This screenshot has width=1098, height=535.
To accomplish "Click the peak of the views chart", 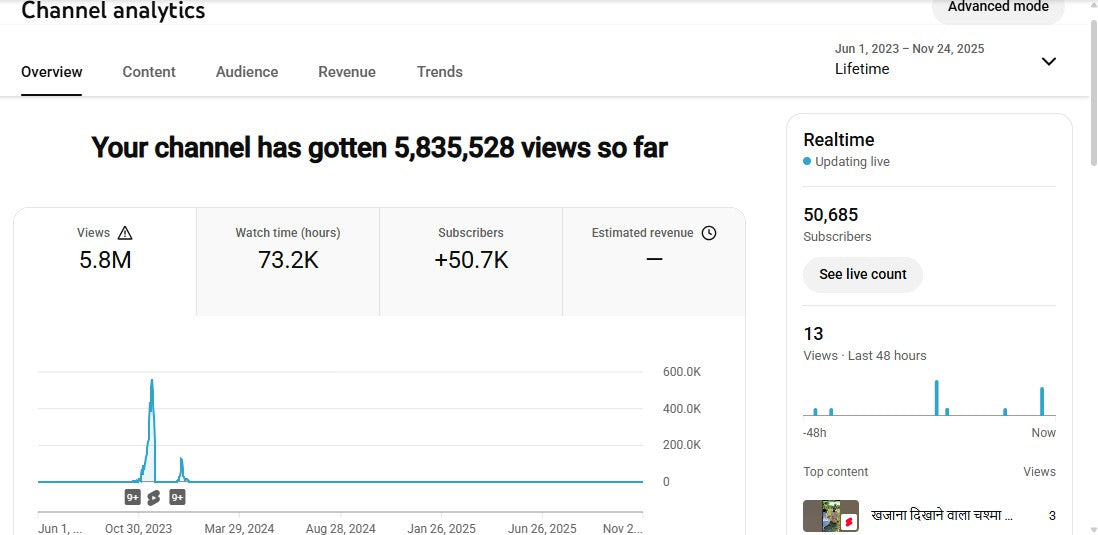I will [x=152, y=381].
